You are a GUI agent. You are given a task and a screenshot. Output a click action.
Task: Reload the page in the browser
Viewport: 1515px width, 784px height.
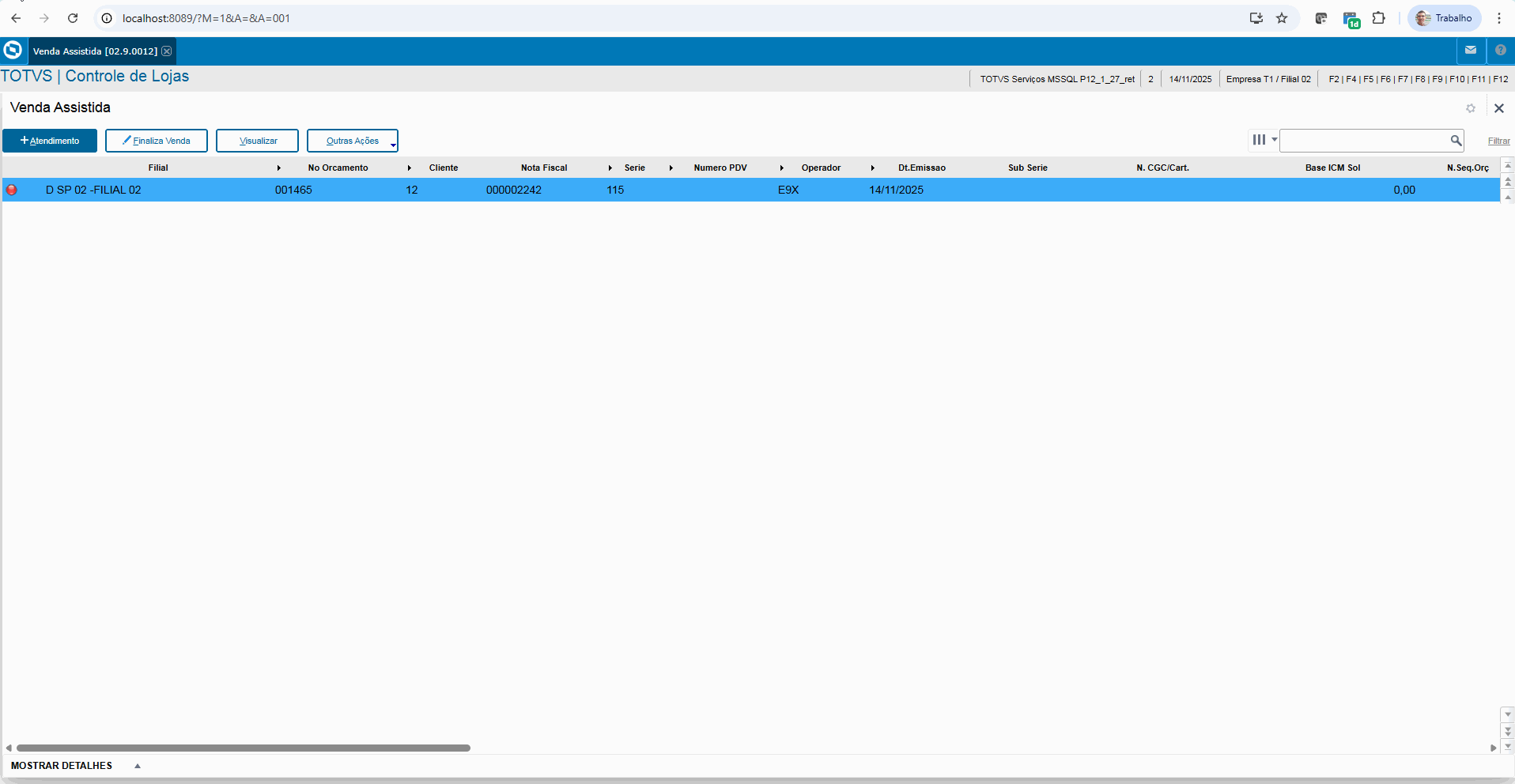73,18
